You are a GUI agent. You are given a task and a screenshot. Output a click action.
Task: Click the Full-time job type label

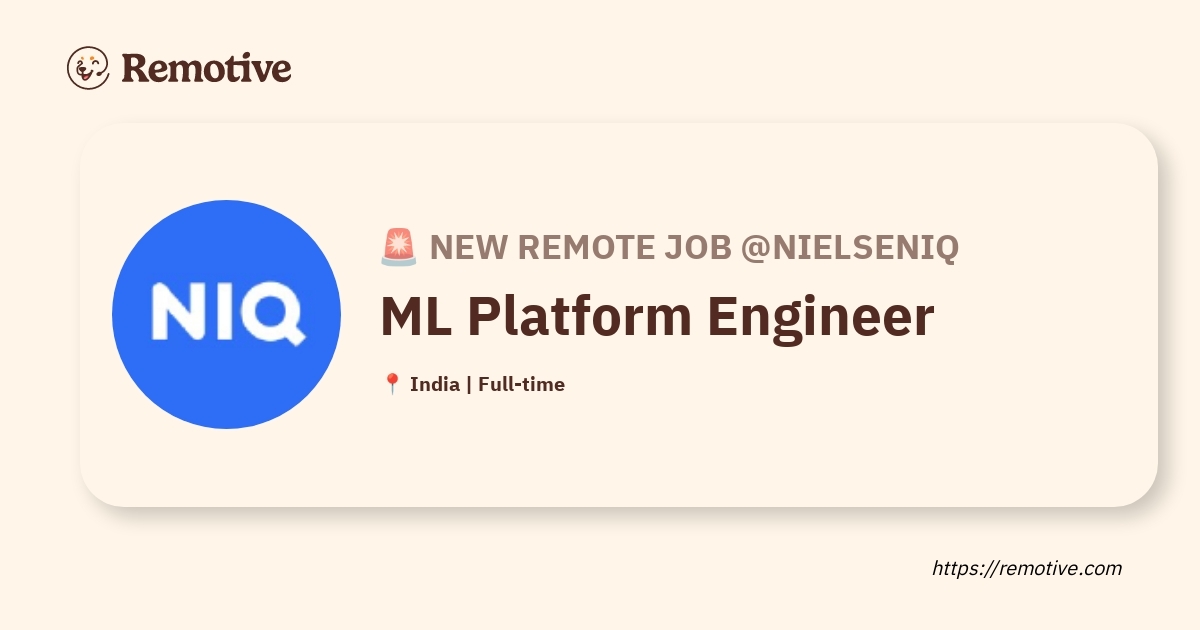(521, 384)
